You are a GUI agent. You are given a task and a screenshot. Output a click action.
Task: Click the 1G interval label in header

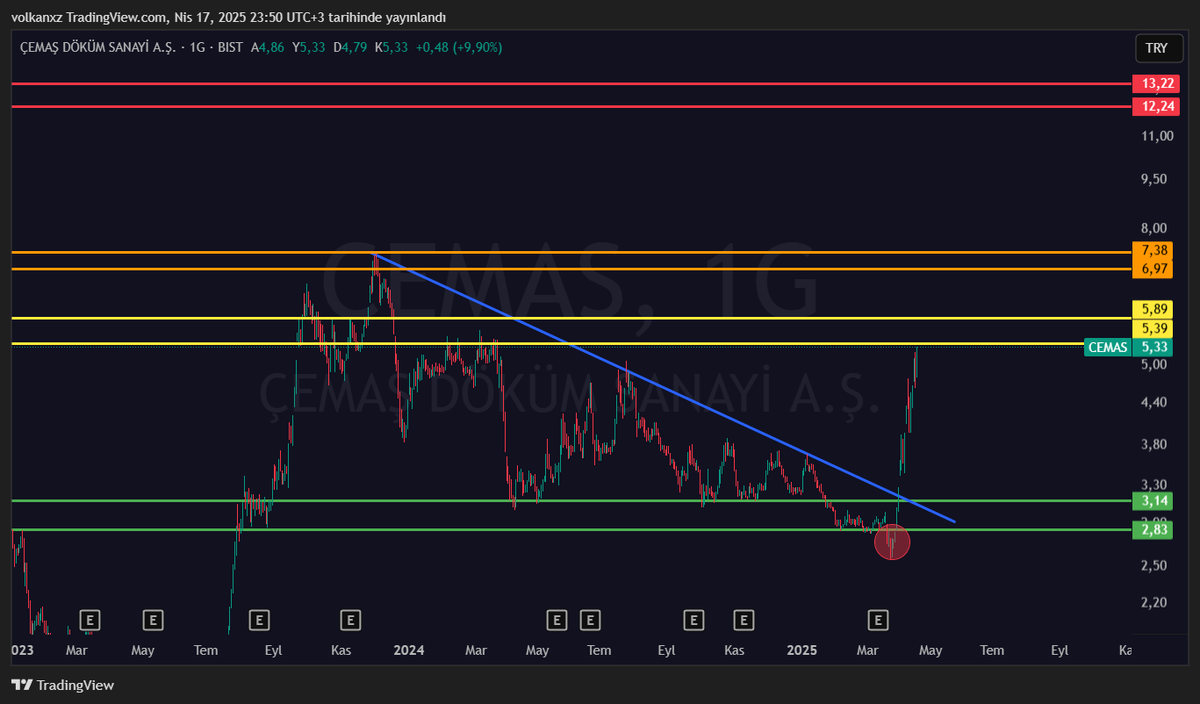(x=198, y=47)
